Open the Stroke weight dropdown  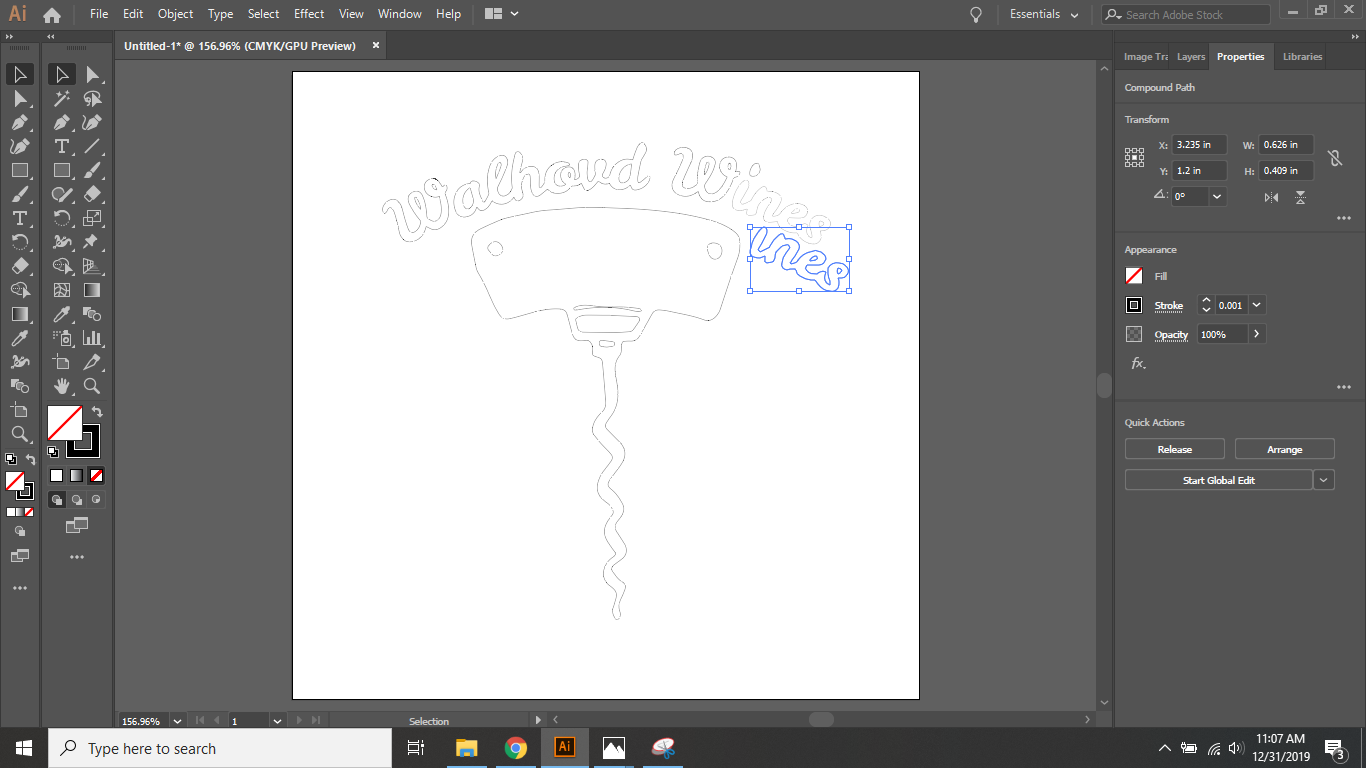click(x=1257, y=304)
